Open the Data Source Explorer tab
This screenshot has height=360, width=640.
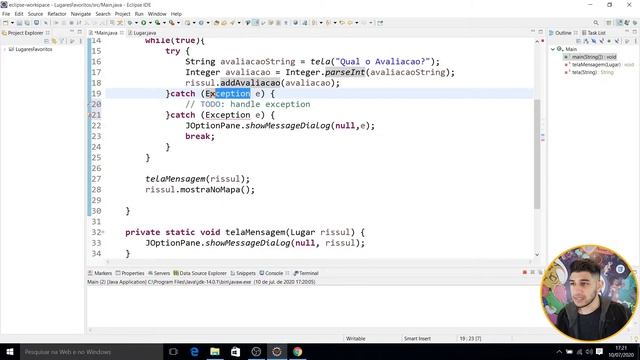(x=200, y=273)
